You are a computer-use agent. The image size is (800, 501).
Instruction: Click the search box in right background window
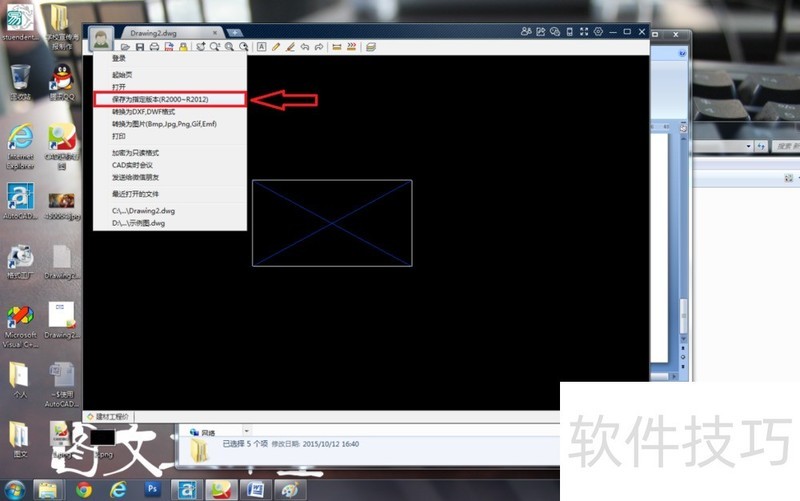tap(785, 146)
